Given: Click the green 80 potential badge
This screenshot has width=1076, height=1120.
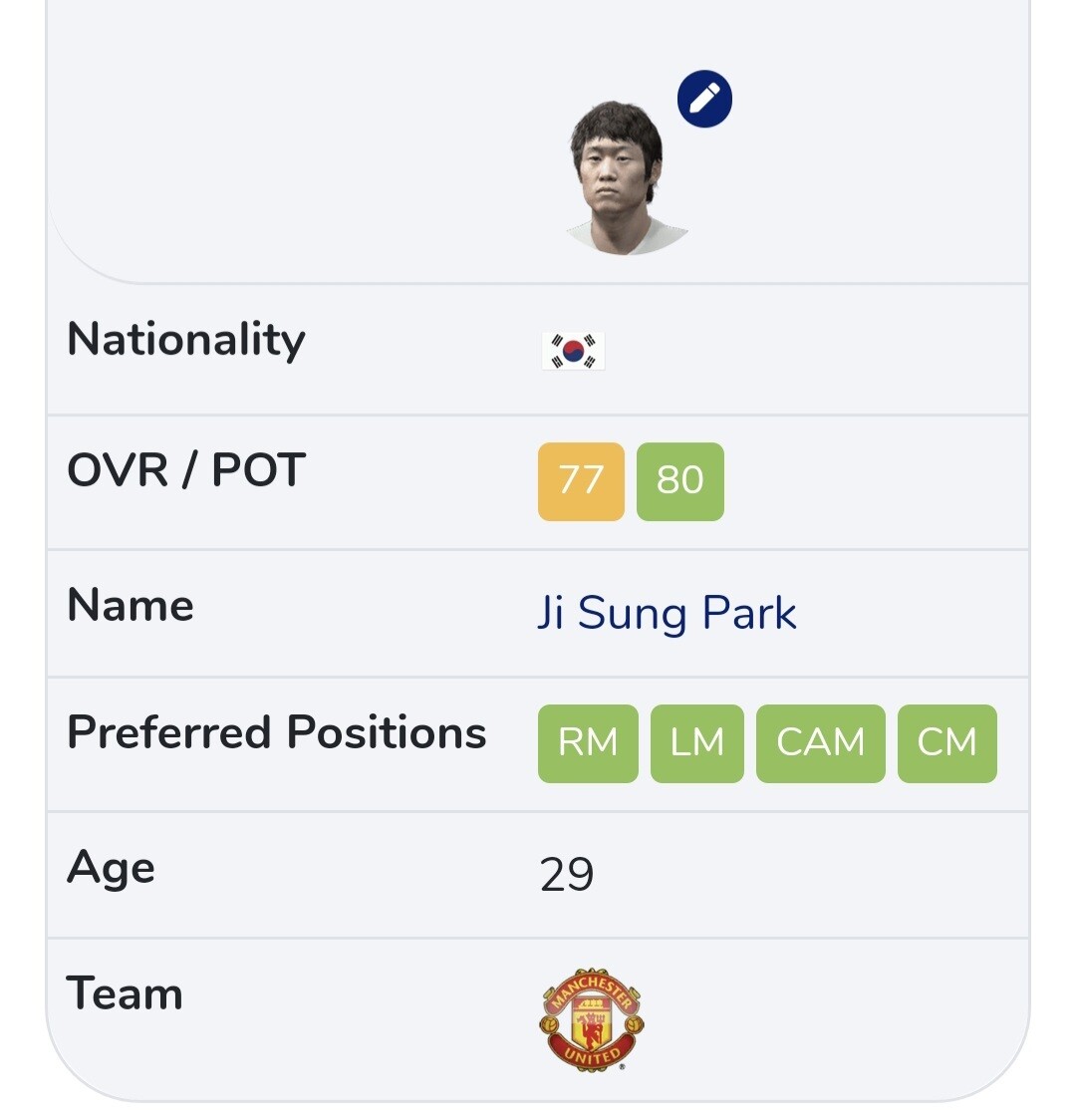Looking at the screenshot, I should 679,481.
